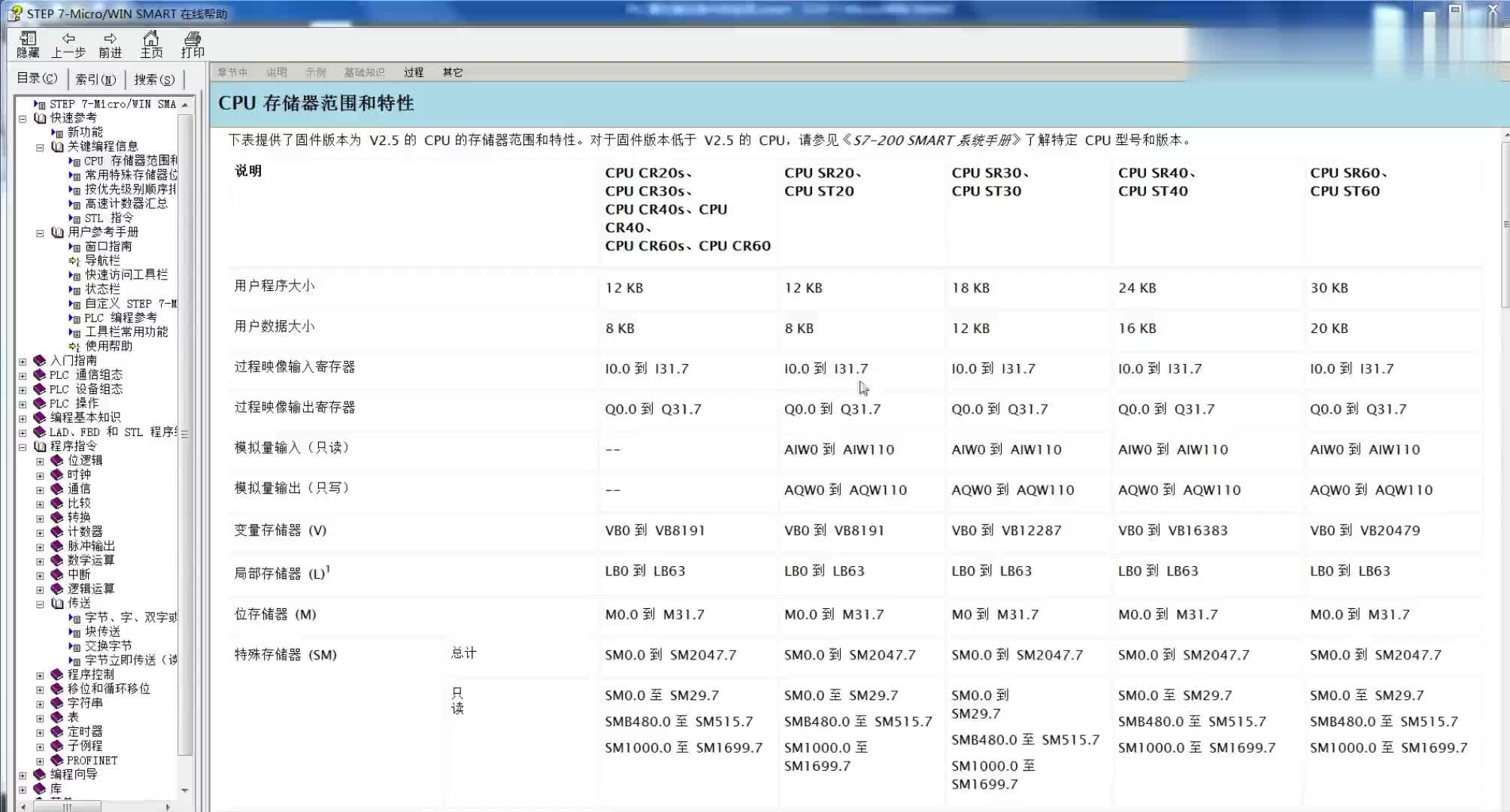The width and height of the screenshot is (1510, 812).
Task: Click the purple book icon beside 定时器
Action: [x=58, y=732]
